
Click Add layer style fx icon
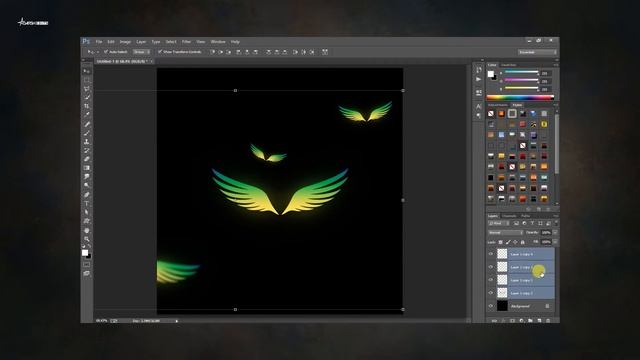(x=503, y=321)
